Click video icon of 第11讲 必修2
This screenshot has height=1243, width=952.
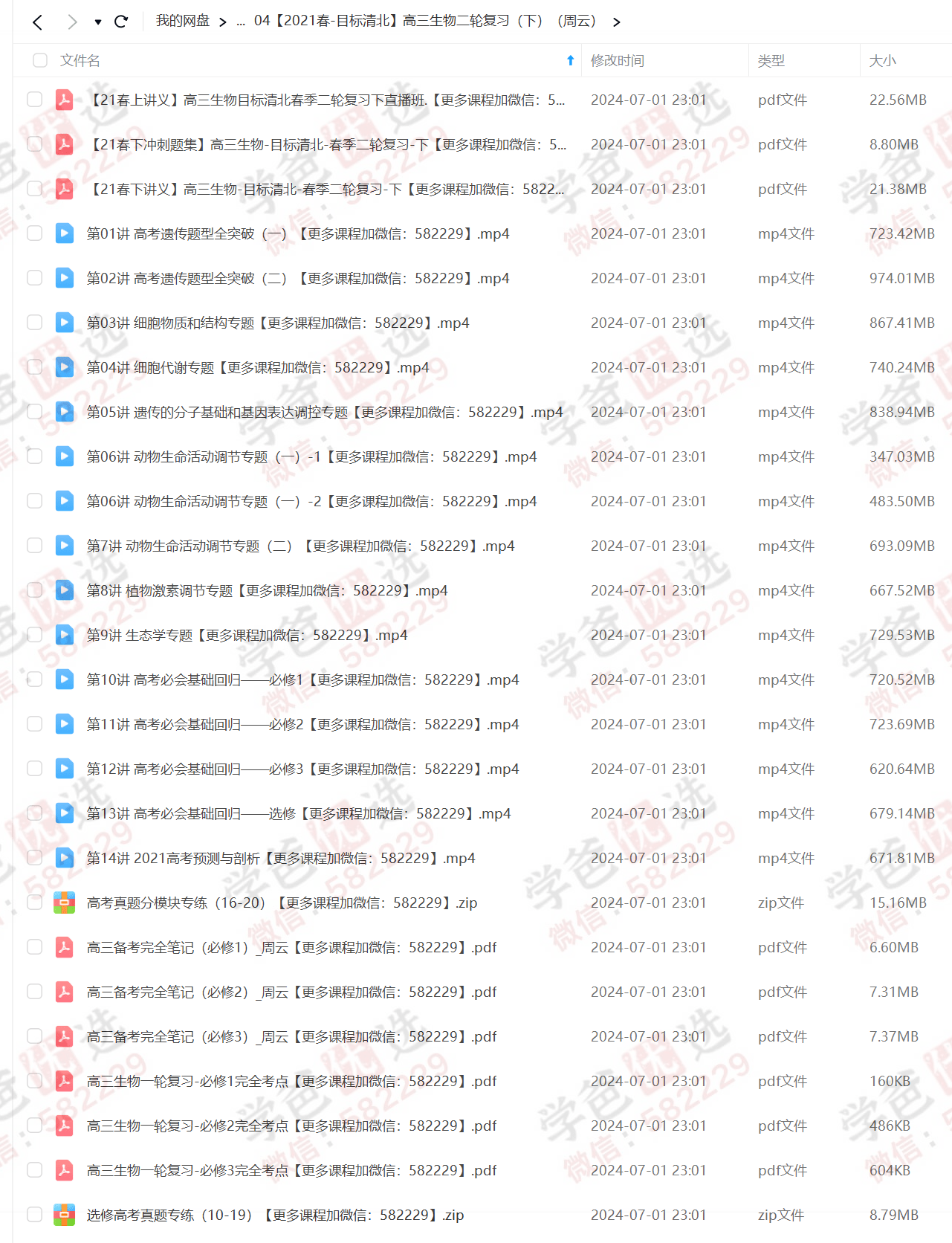tap(65, 724)
